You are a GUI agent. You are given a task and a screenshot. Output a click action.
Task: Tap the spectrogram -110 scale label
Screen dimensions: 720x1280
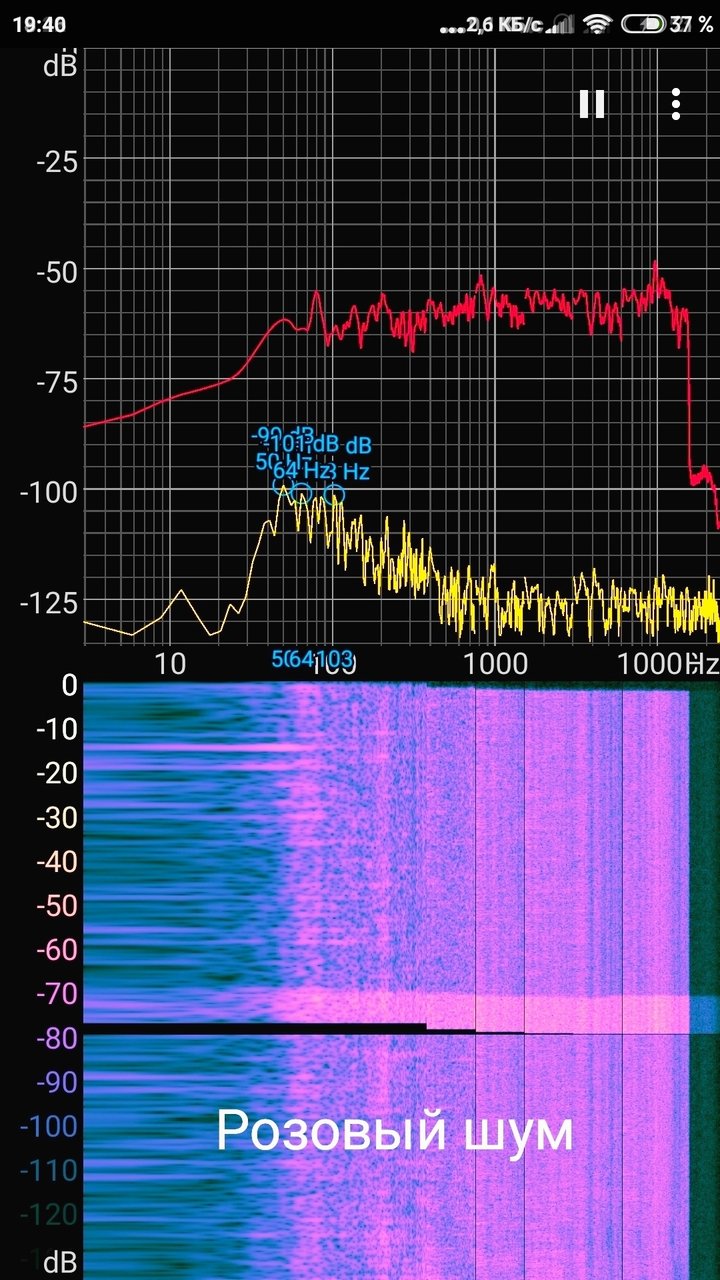point(50,1170)
